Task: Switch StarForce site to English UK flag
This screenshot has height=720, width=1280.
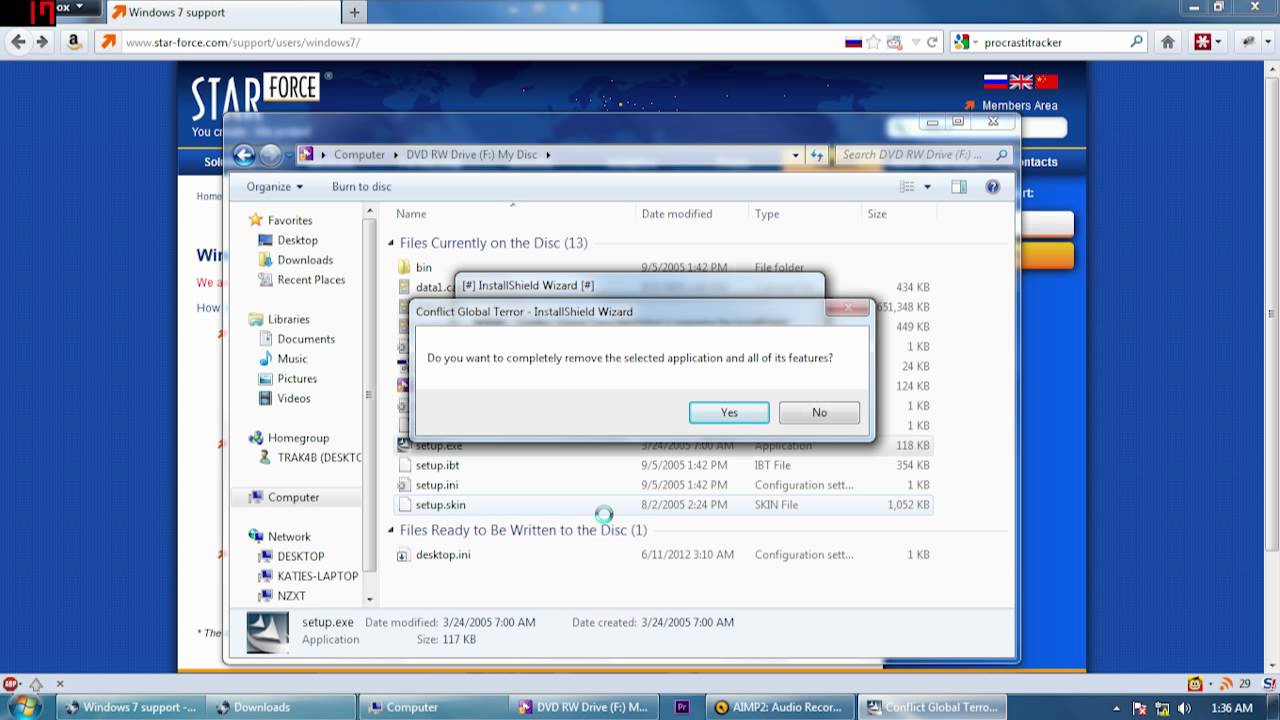Action: pyautogui.click(x=1021, y=82)
